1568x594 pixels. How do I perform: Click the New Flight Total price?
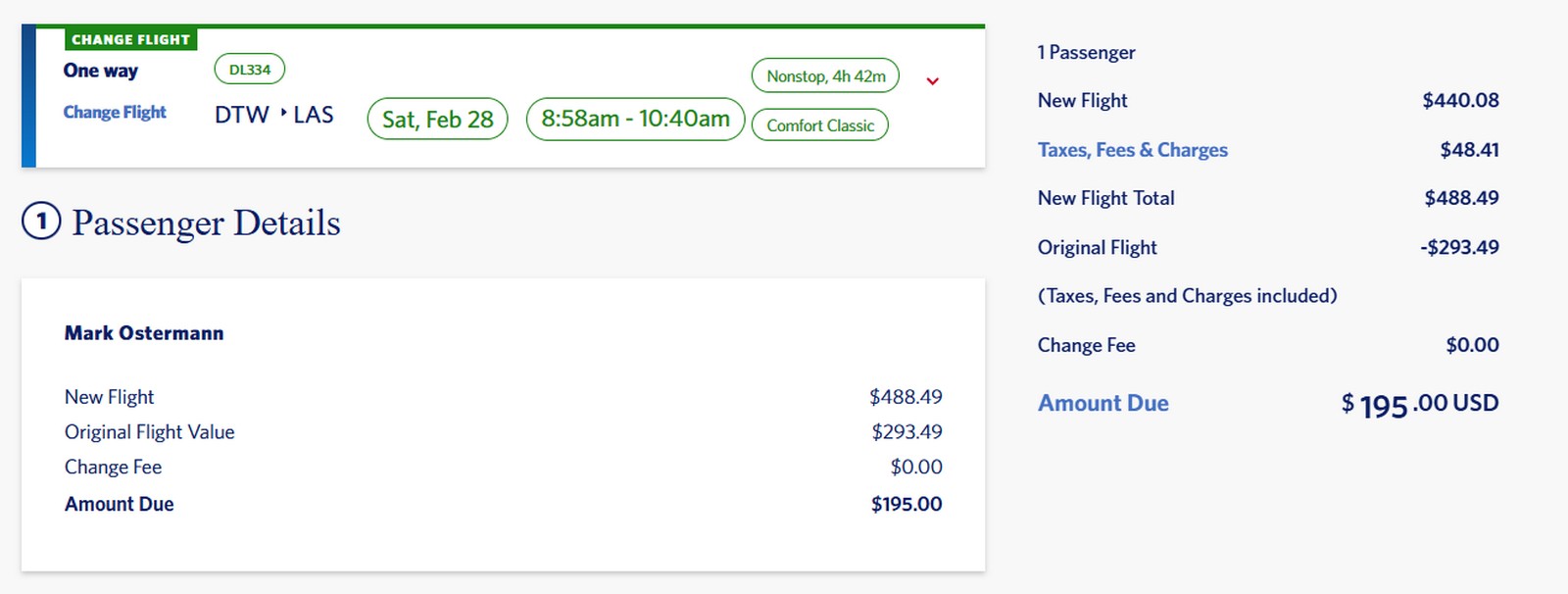coord(1105,198)
